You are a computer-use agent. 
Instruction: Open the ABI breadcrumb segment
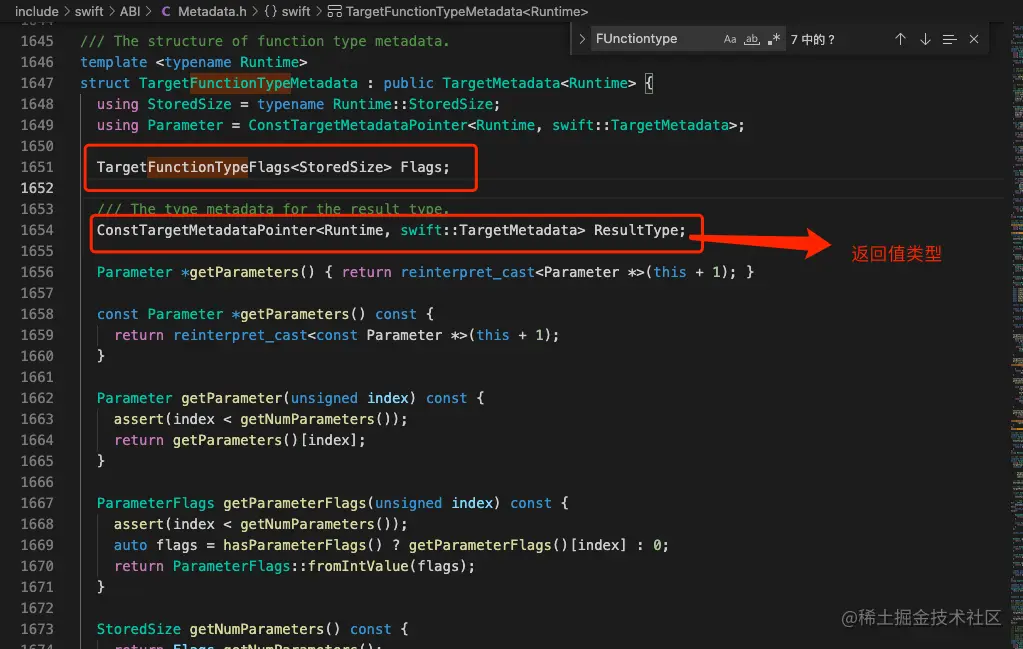click(x=130, y=11)
